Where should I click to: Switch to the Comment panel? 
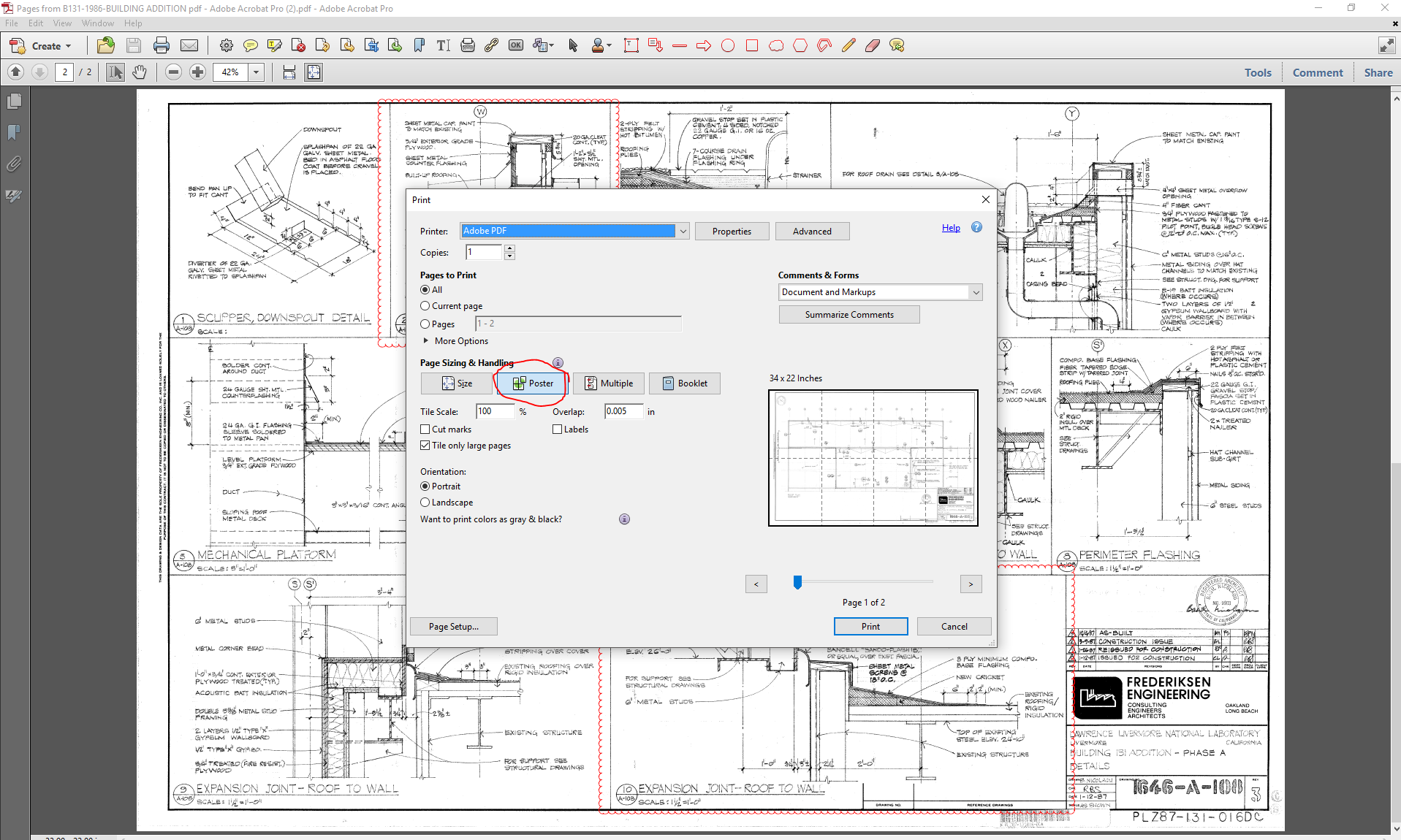pos(1317,72)
